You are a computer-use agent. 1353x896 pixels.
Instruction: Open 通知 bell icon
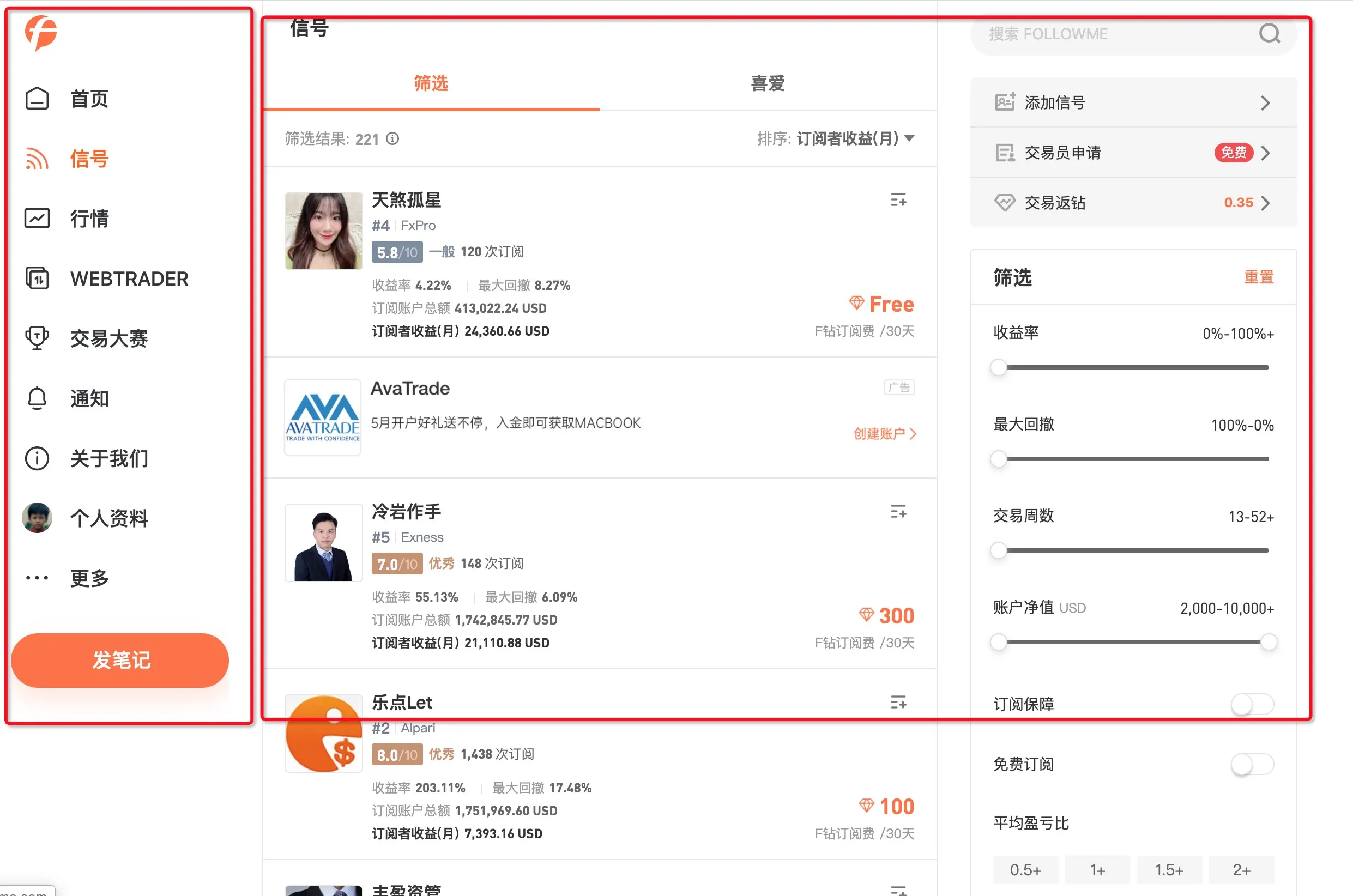[37, 398]
